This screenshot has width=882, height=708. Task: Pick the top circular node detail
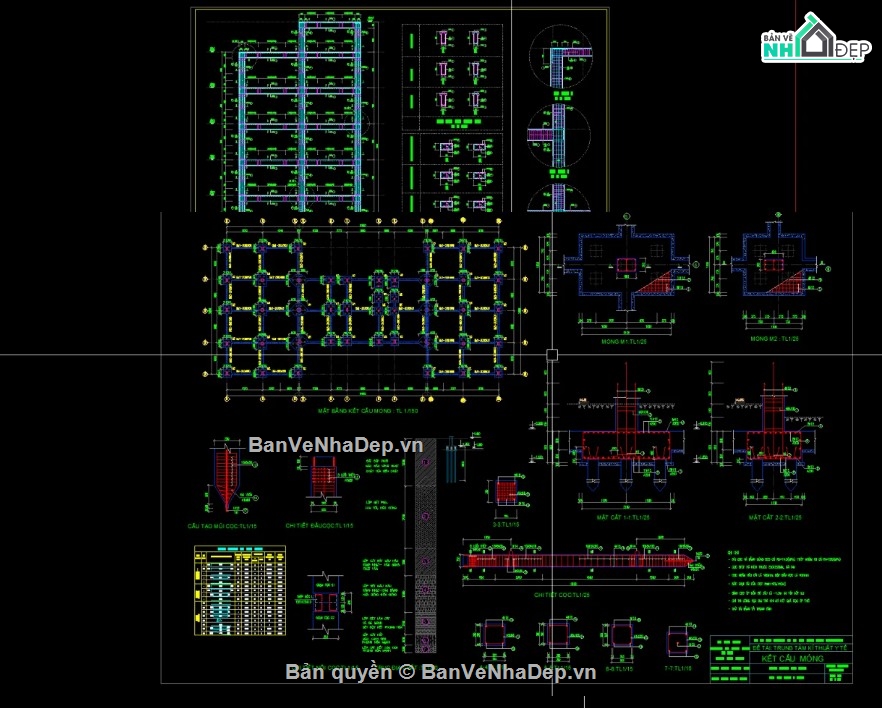[x=560, y=57]
